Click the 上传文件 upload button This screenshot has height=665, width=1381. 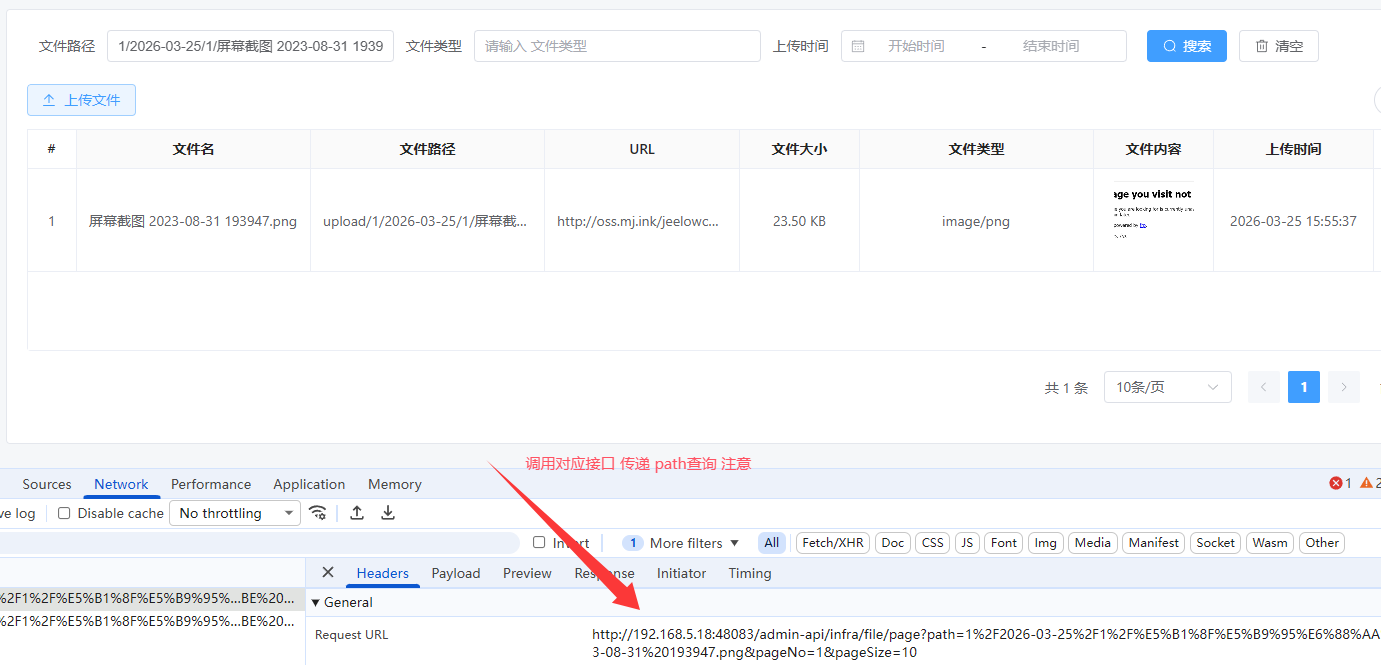81,100
